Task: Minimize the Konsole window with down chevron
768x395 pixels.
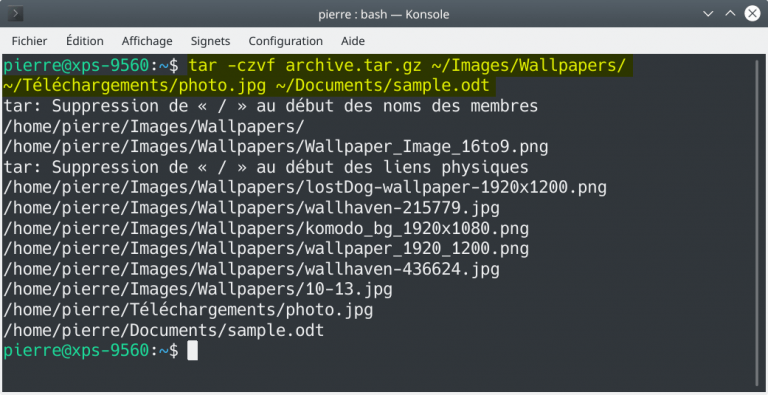Action: point(708,14)
